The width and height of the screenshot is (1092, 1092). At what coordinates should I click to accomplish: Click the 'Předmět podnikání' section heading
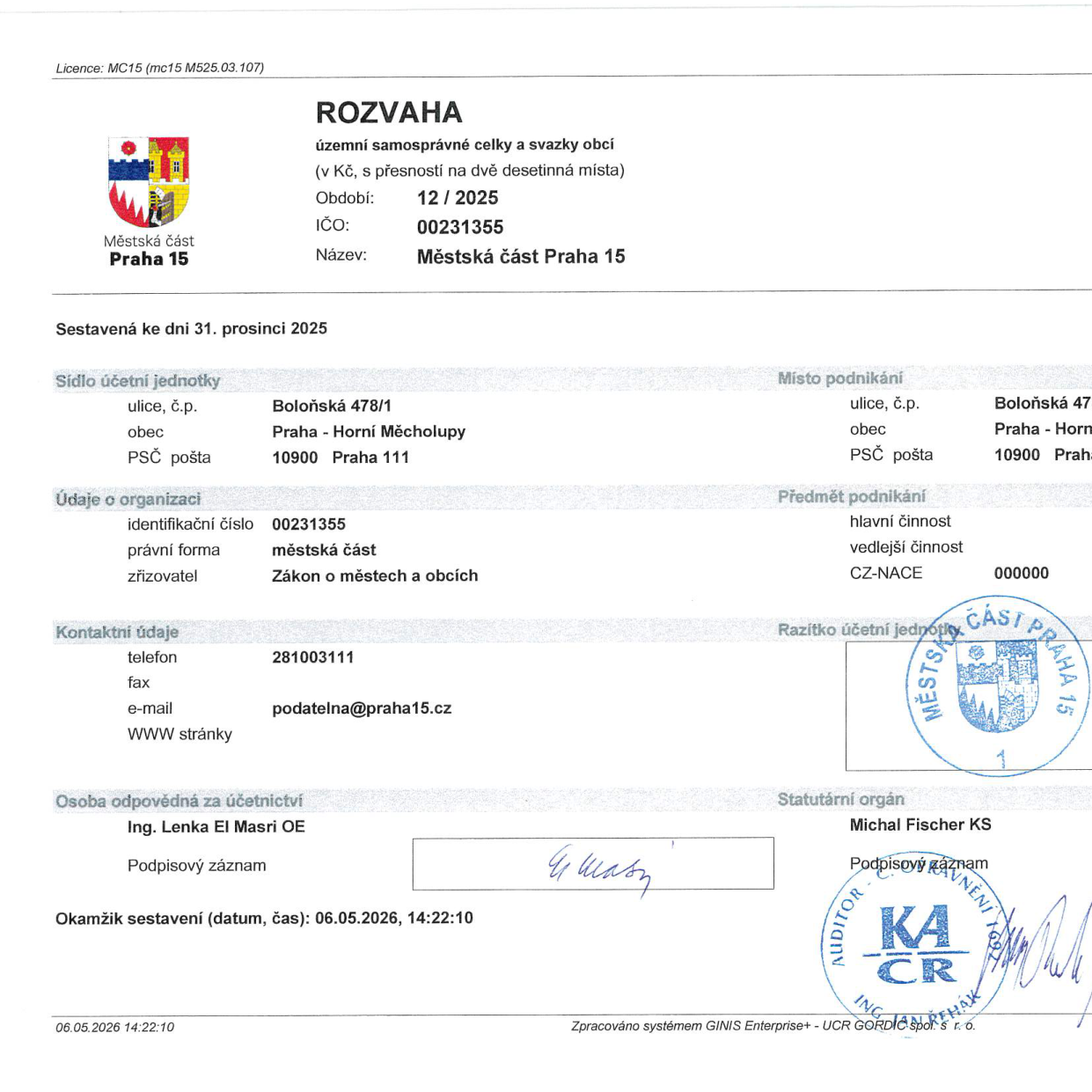(852, 496)
